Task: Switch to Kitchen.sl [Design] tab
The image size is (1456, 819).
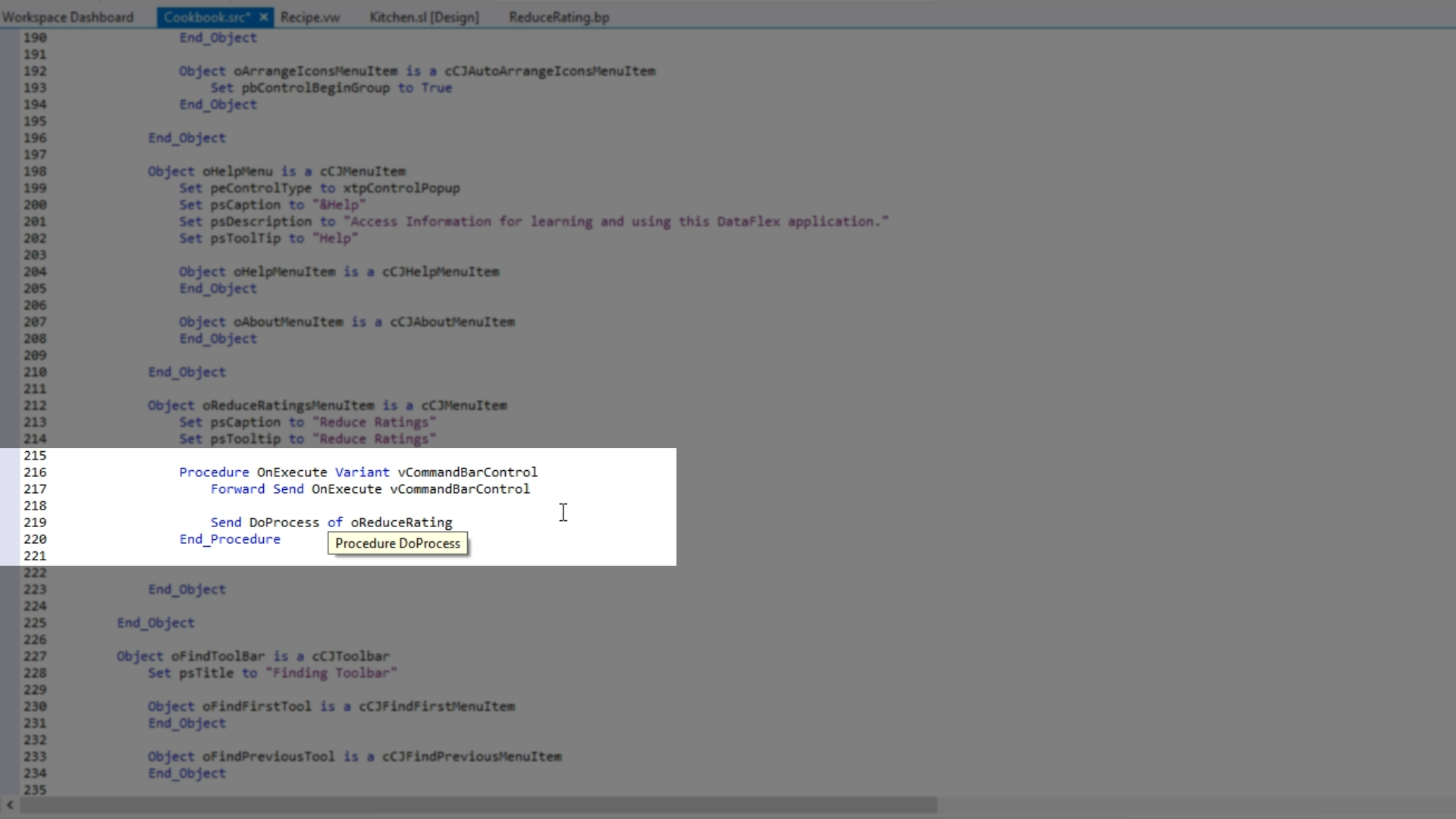Action: (424, 17)
